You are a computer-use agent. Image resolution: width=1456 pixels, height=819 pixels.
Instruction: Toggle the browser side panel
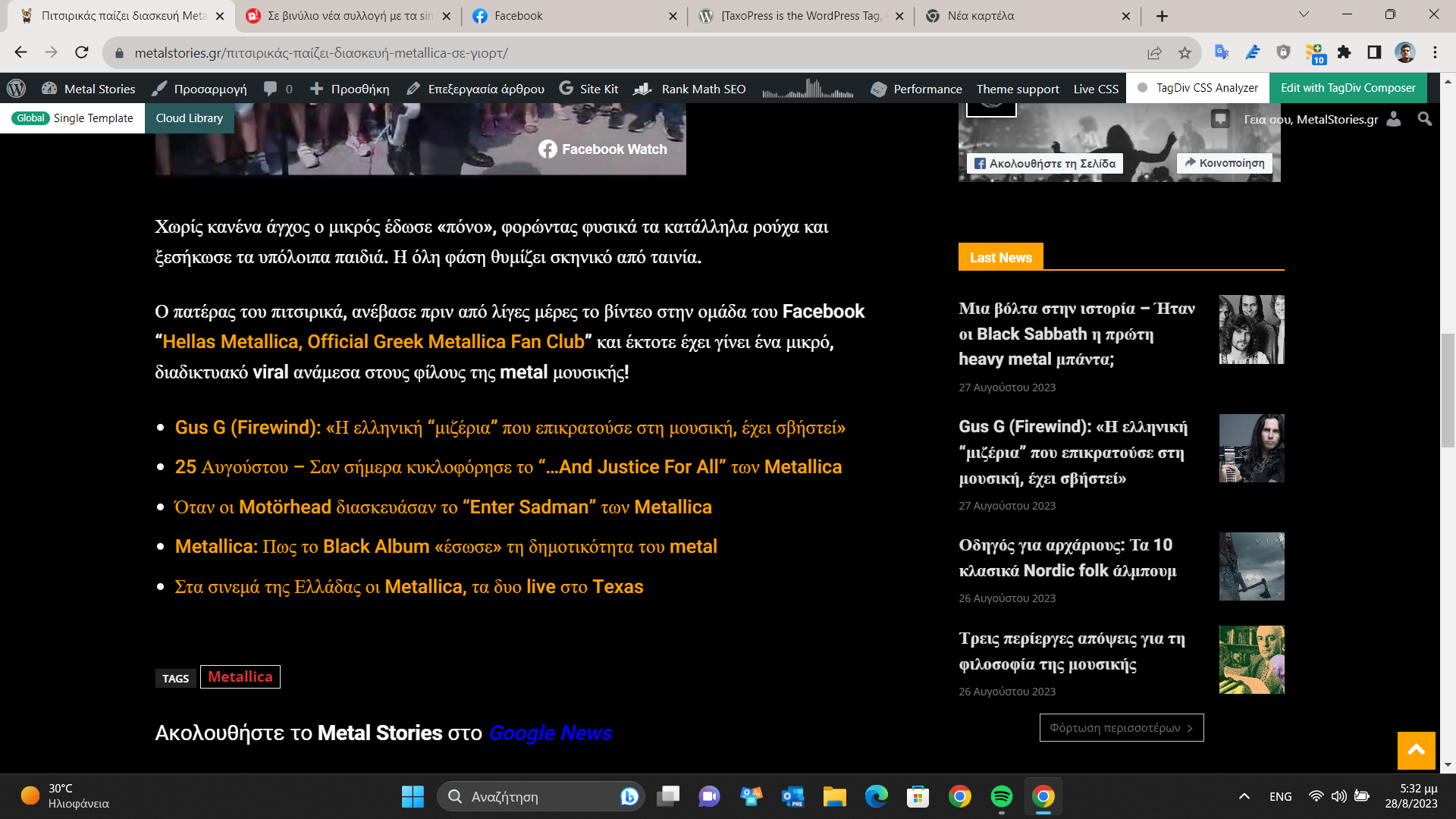1374,52
